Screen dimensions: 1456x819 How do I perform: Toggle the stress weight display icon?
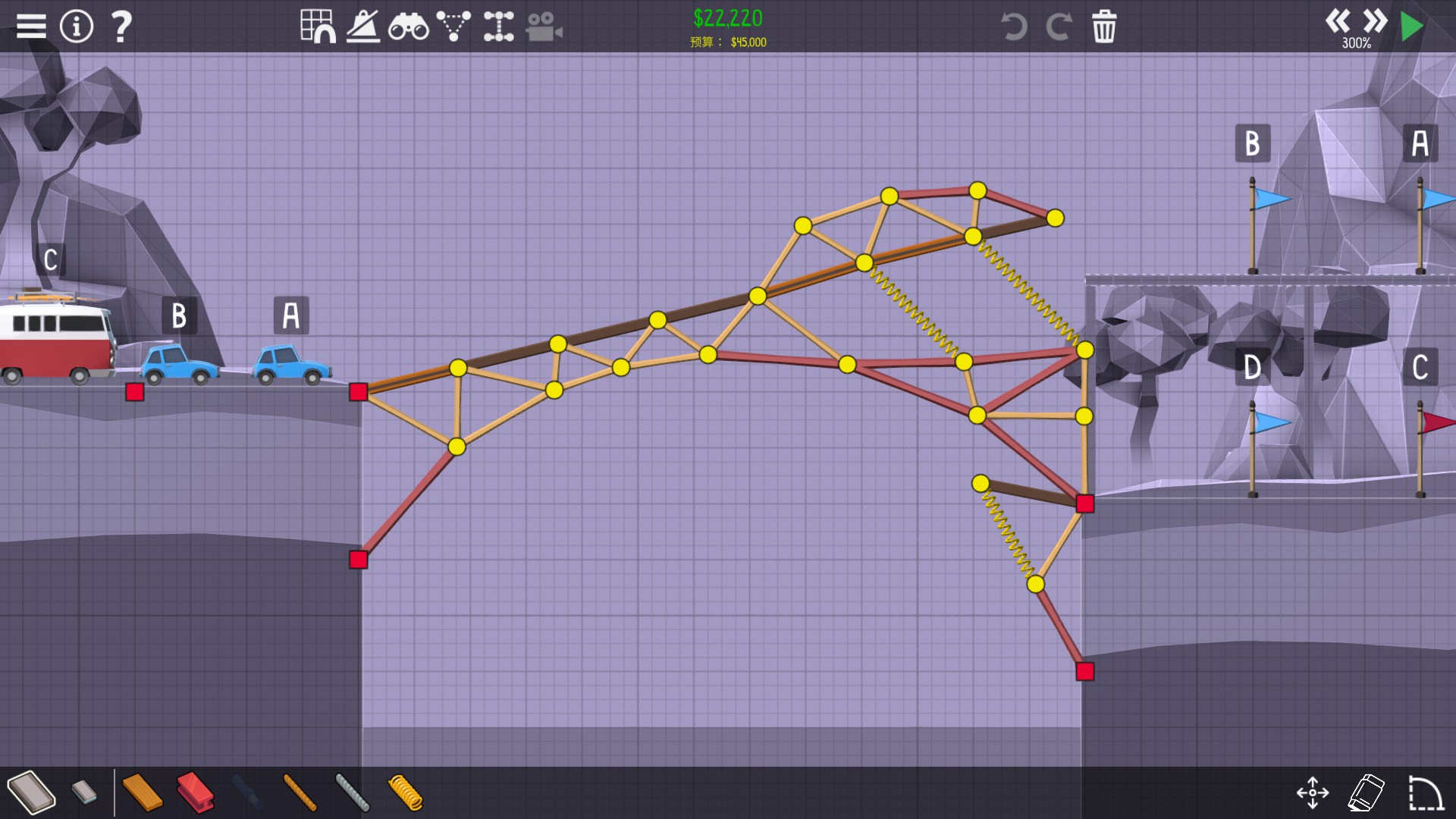(363, 27)
